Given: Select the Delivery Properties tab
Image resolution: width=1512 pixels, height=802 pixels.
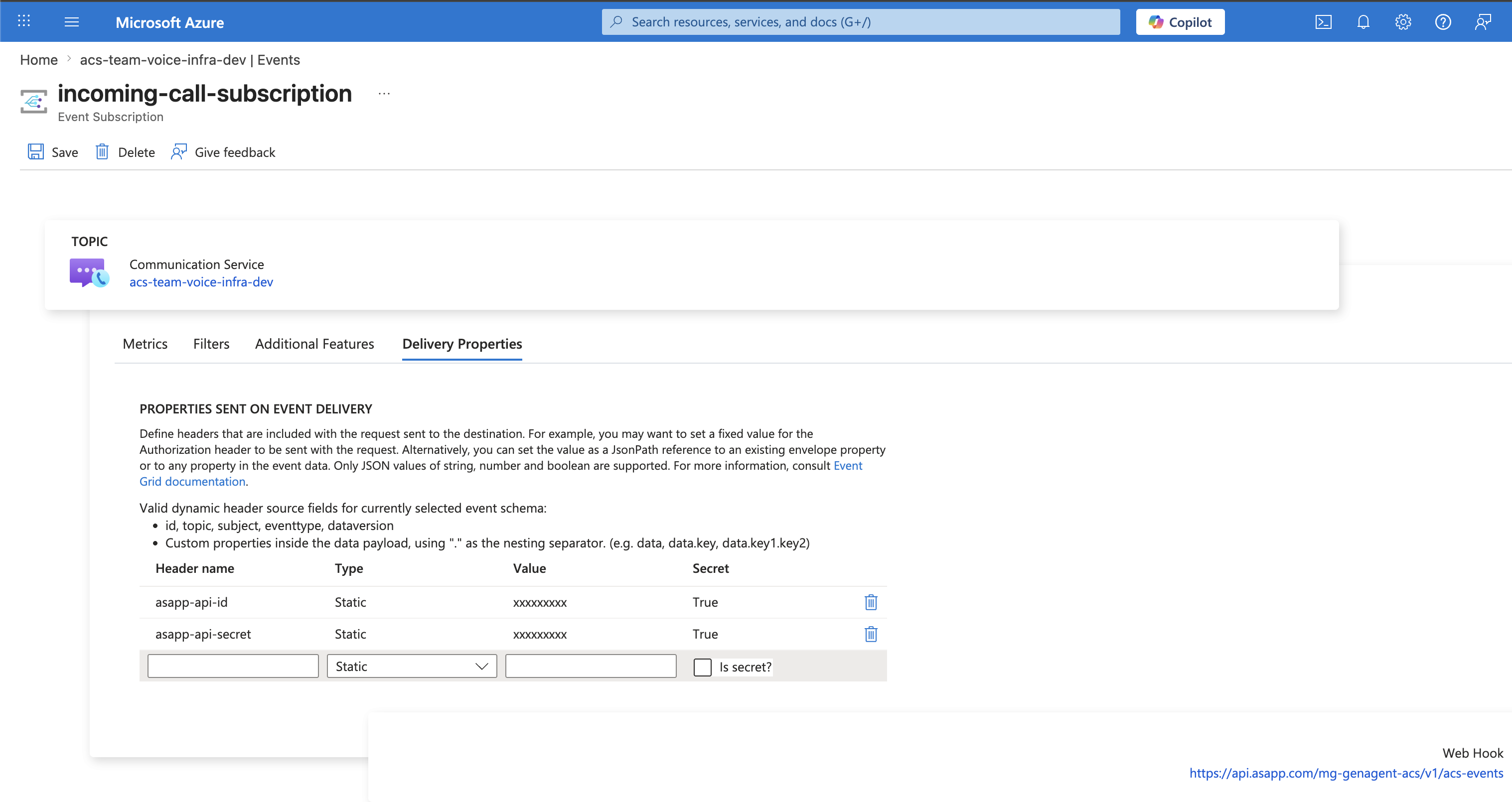Looking at the screenshot, I should [x=462, y=344].
